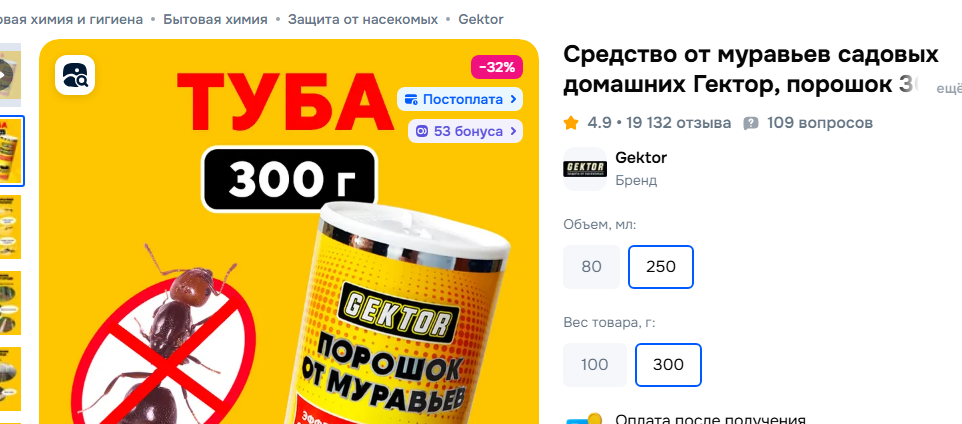This screenshot has width=962, height=424.
Task: Click the questions speech bubble icon
Action: pos(751,123)
